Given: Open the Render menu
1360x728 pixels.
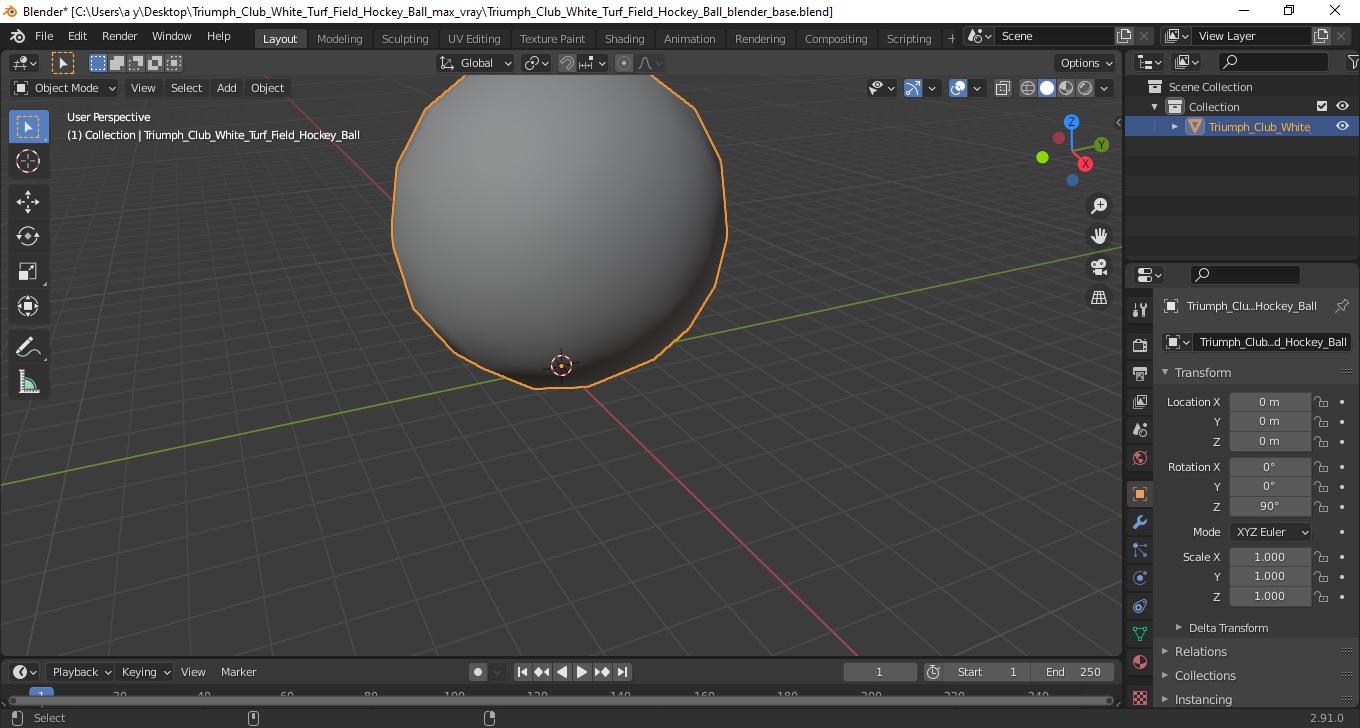Looking at the screenshot, I should (x=120, y=36).
